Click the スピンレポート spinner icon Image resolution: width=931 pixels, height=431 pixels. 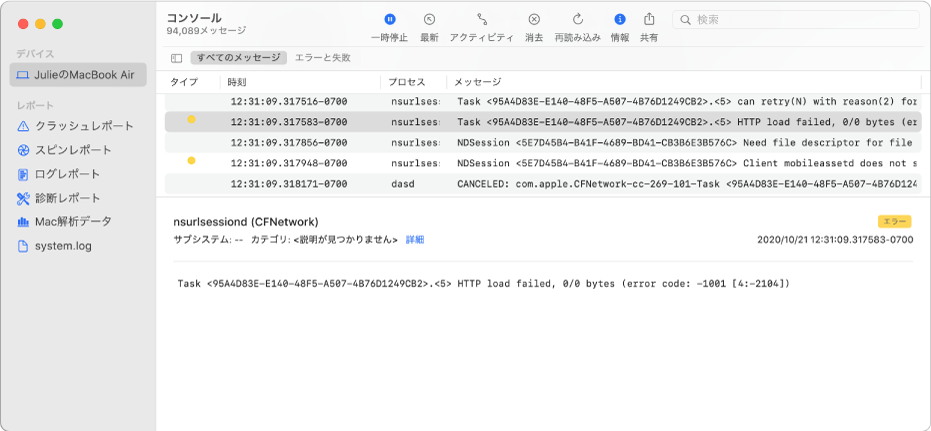[23, 150]
